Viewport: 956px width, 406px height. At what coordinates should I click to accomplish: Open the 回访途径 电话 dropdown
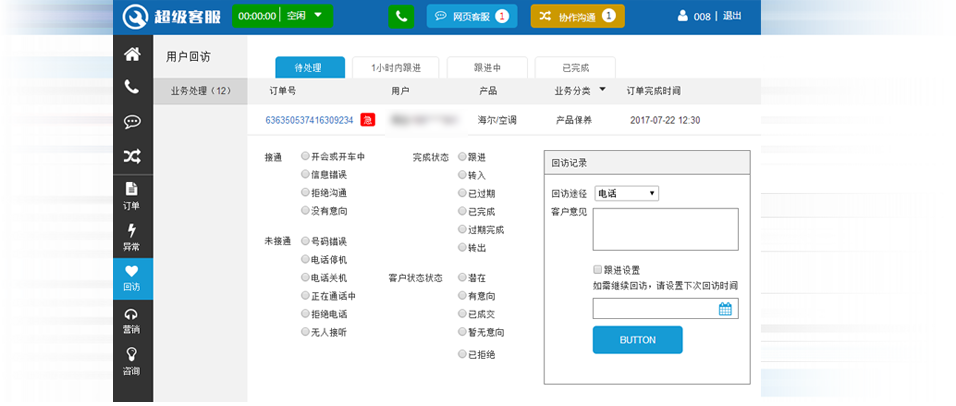(x=626, y=193)
